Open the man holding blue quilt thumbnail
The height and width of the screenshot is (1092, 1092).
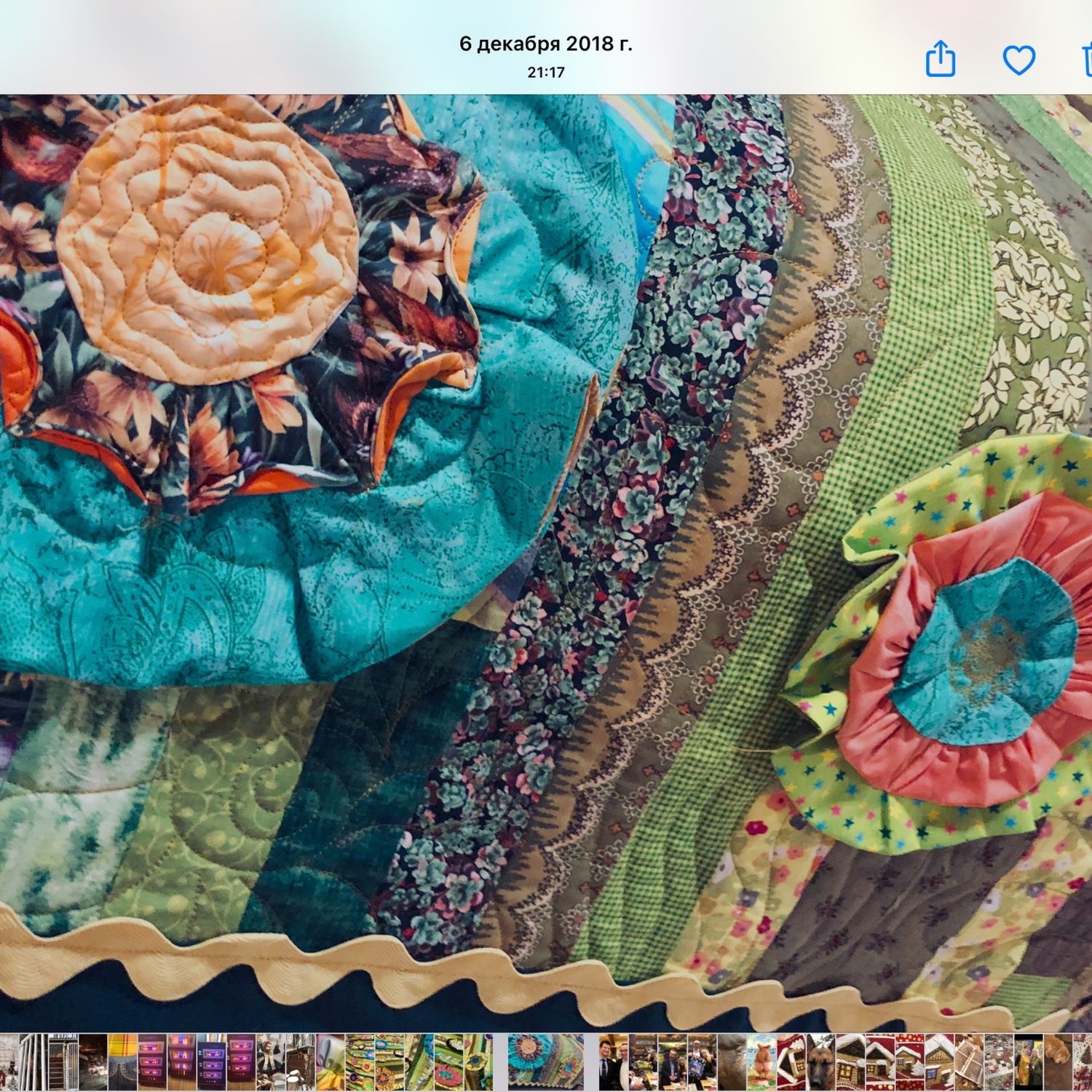[x=702, y=1061]
